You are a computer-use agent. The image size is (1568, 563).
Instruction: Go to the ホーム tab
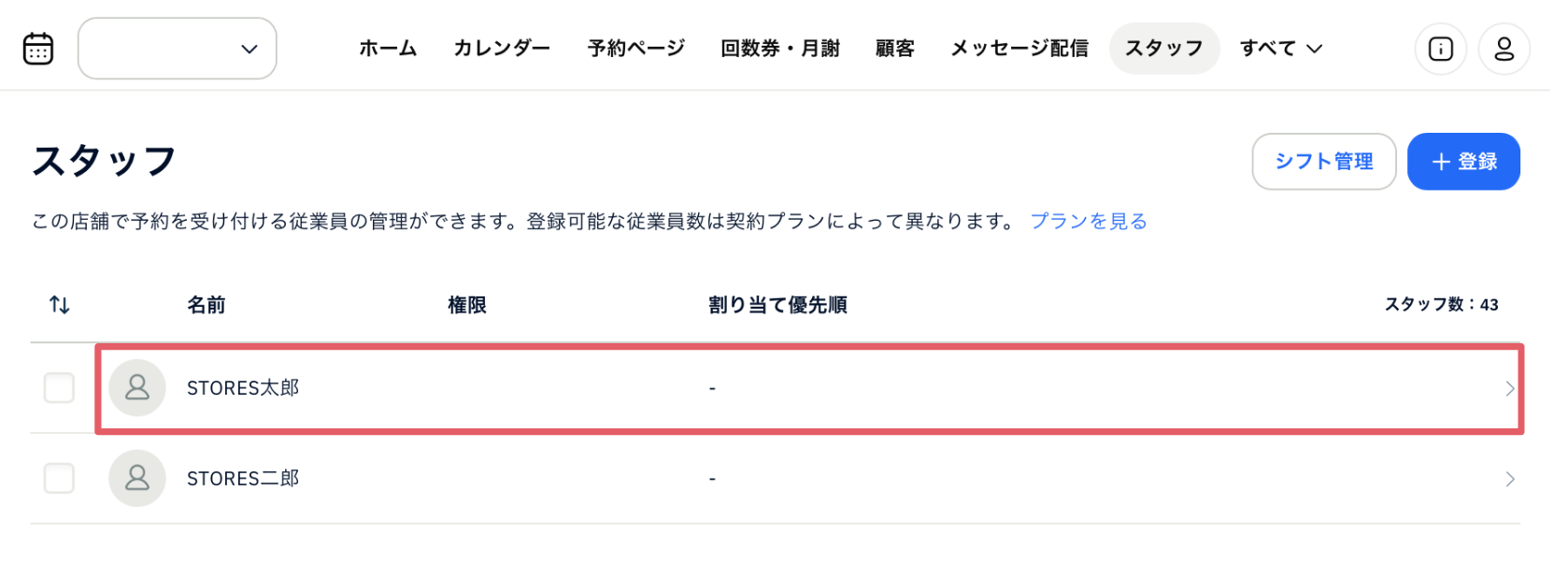[x=388, y=49]
